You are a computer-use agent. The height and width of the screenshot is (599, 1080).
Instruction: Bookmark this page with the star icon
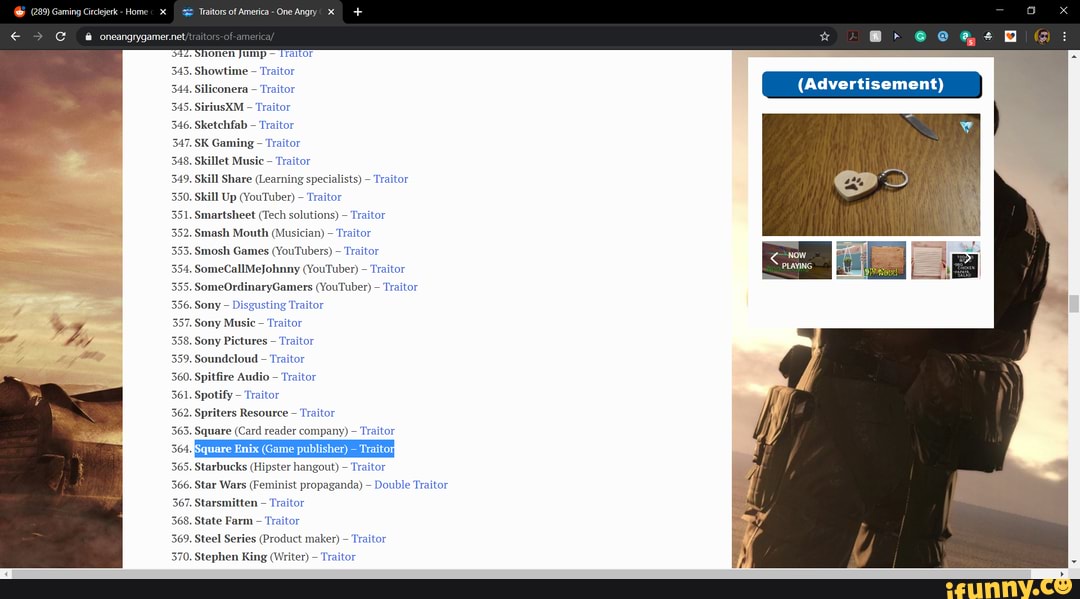(x=824, y=36)
